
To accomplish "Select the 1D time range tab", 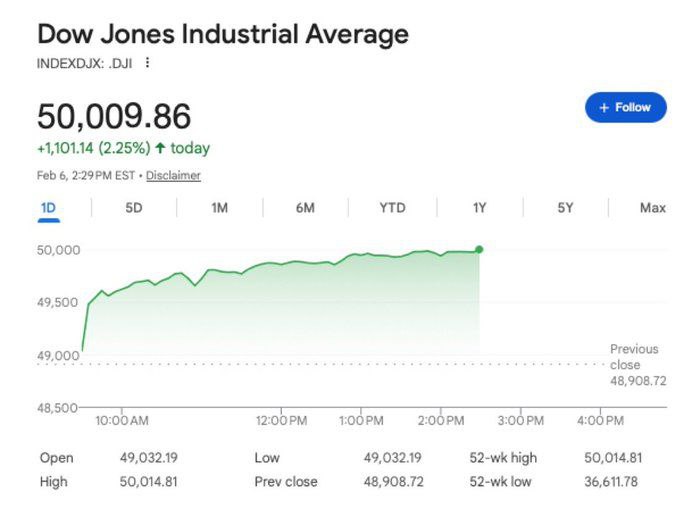I will [48, 208].
